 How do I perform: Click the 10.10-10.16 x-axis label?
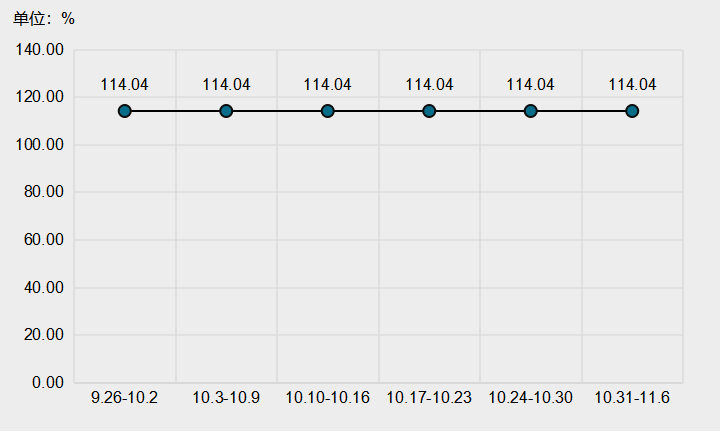(x=328, y=398)
